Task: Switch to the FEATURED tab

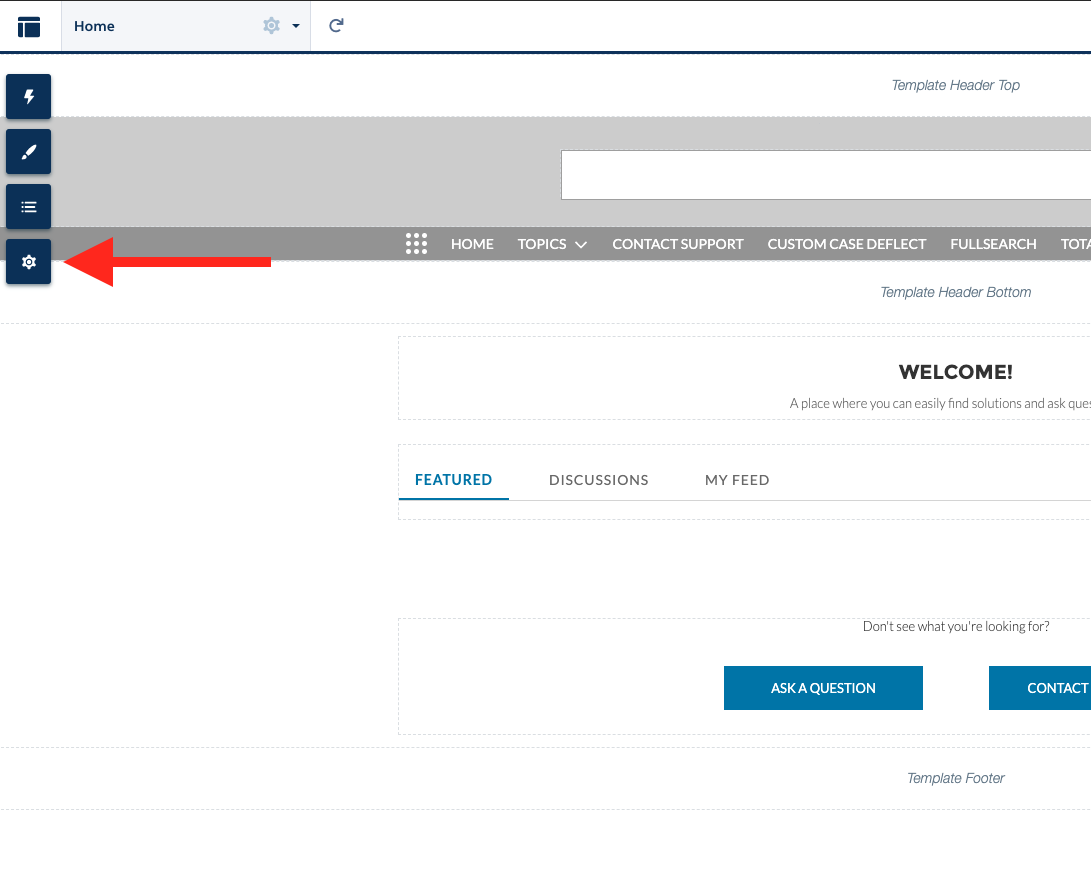Action: pyautogui.click(x=453, y=480)
